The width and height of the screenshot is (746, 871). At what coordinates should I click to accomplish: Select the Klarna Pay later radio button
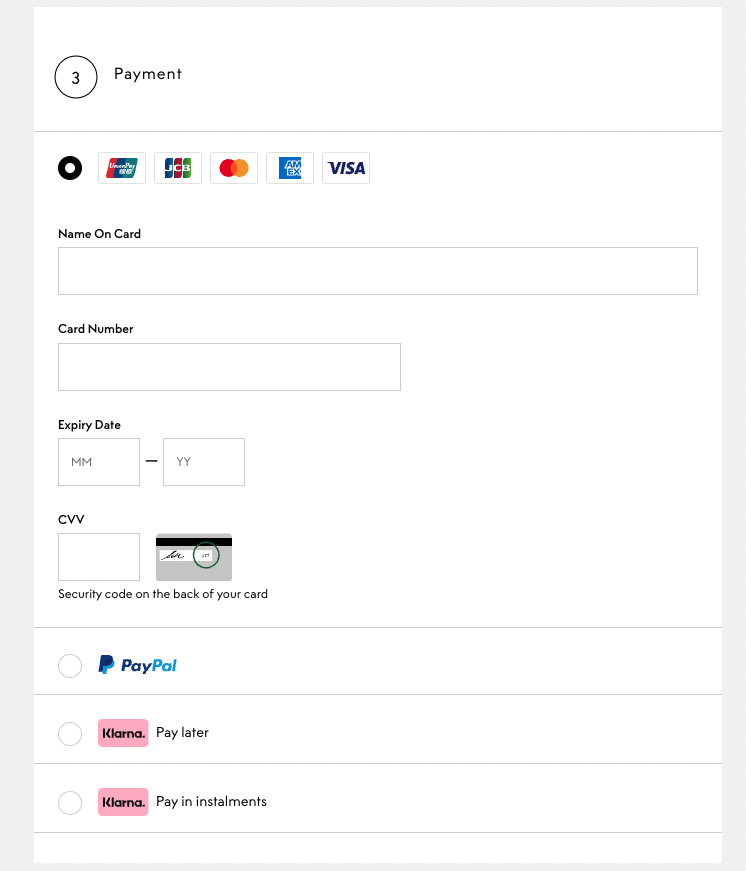pos(70,734)
